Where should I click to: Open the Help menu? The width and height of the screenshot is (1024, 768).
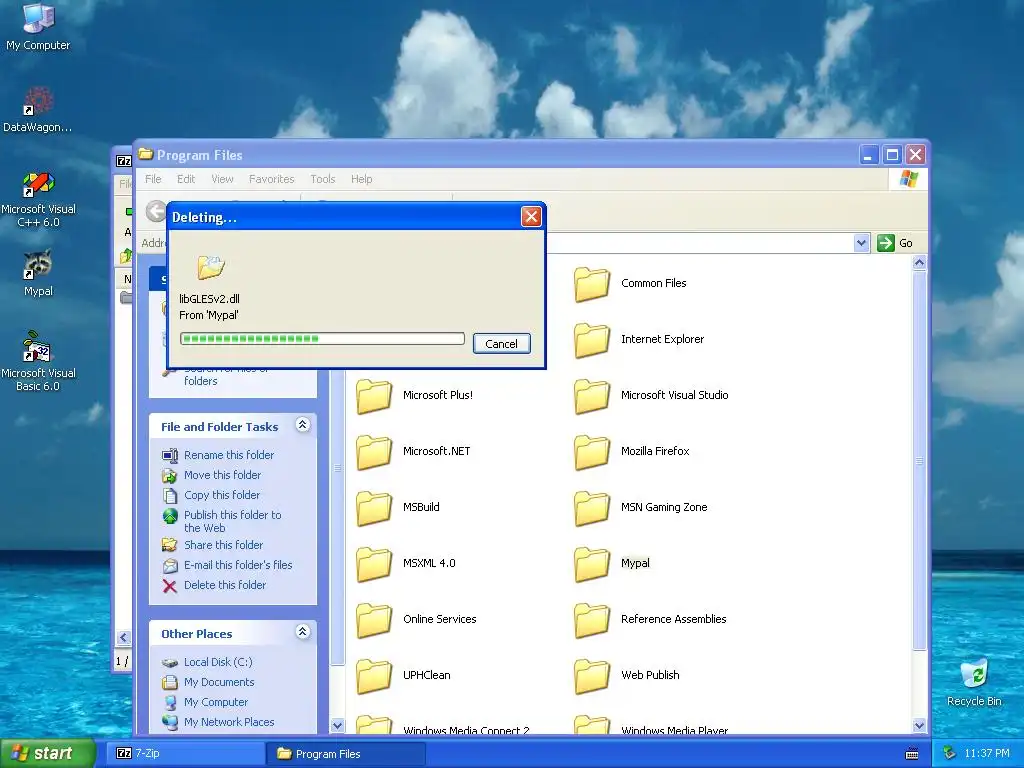361,179
